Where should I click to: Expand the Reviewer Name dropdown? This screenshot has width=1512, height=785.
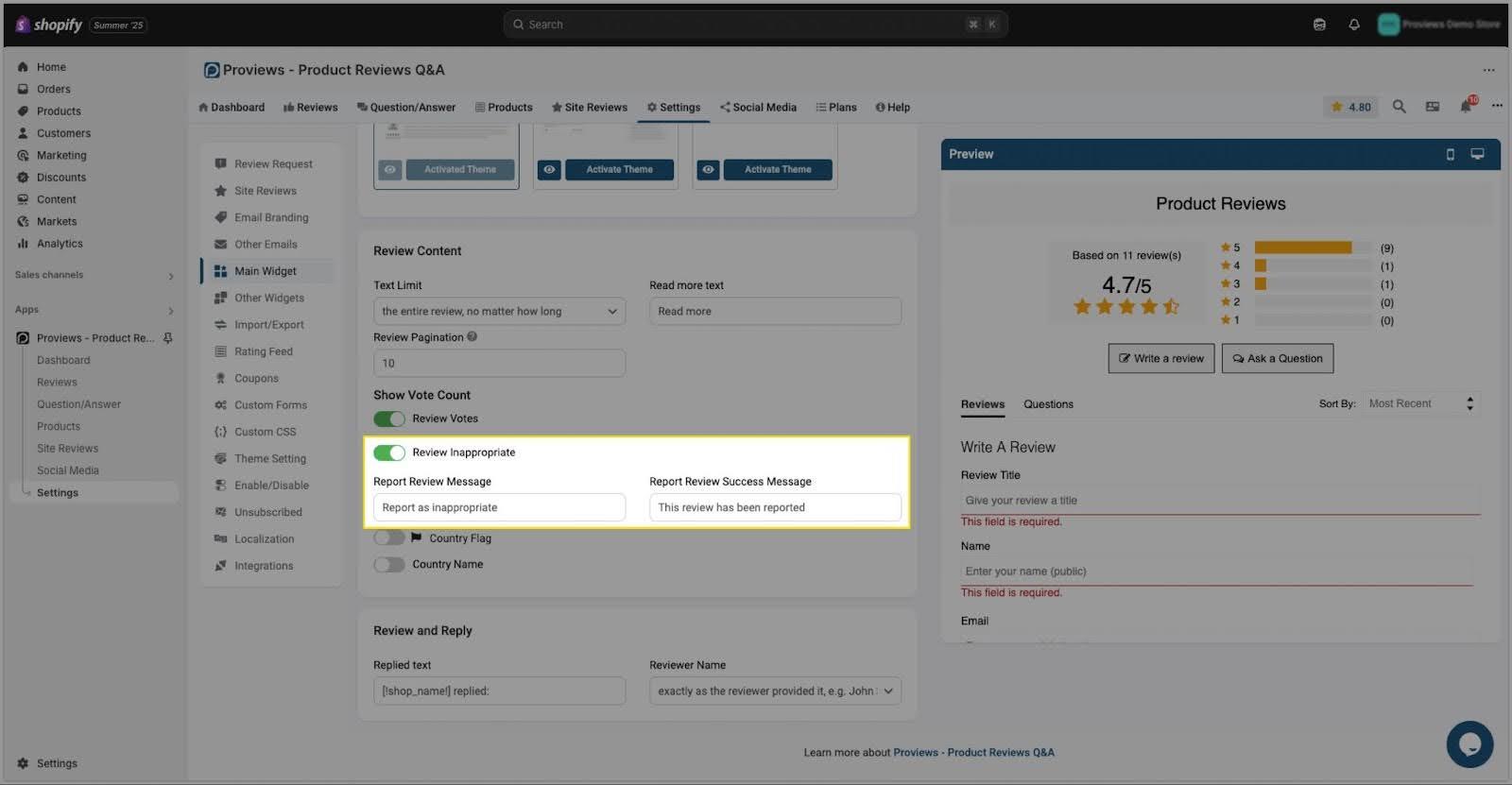[x=775, y=691]
